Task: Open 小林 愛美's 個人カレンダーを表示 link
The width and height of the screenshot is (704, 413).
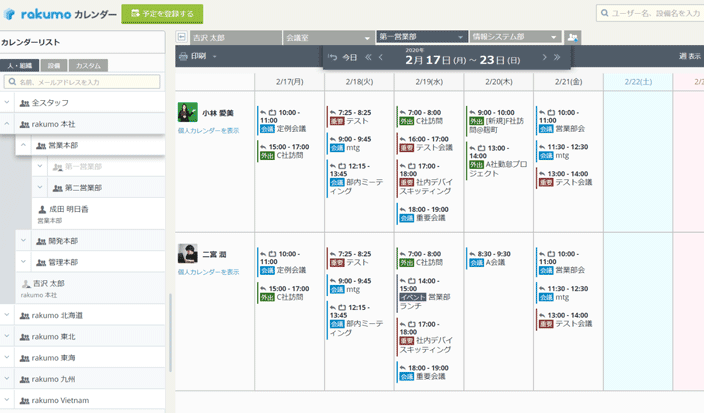Action: 208,131
